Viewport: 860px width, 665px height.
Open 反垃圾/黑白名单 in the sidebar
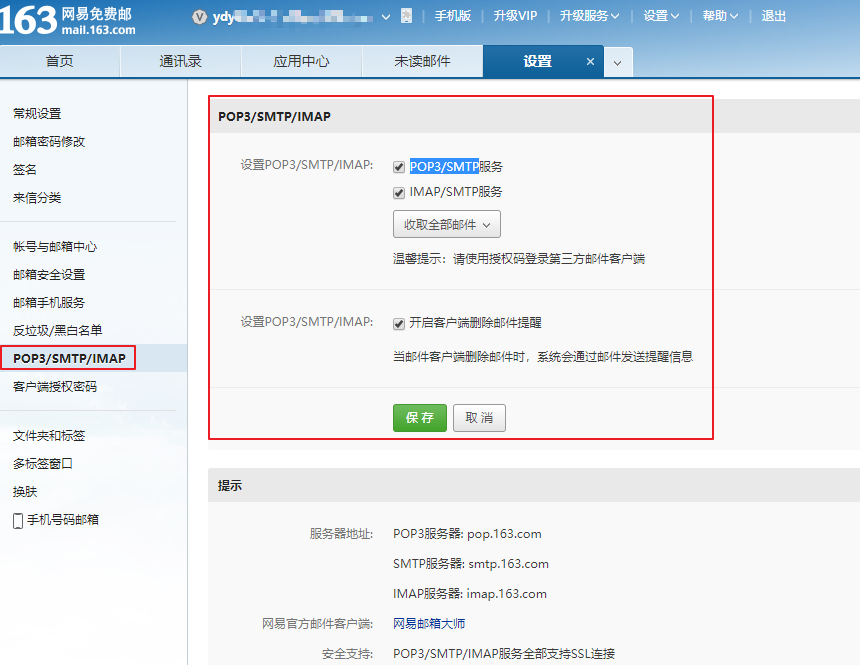(58, 331)
